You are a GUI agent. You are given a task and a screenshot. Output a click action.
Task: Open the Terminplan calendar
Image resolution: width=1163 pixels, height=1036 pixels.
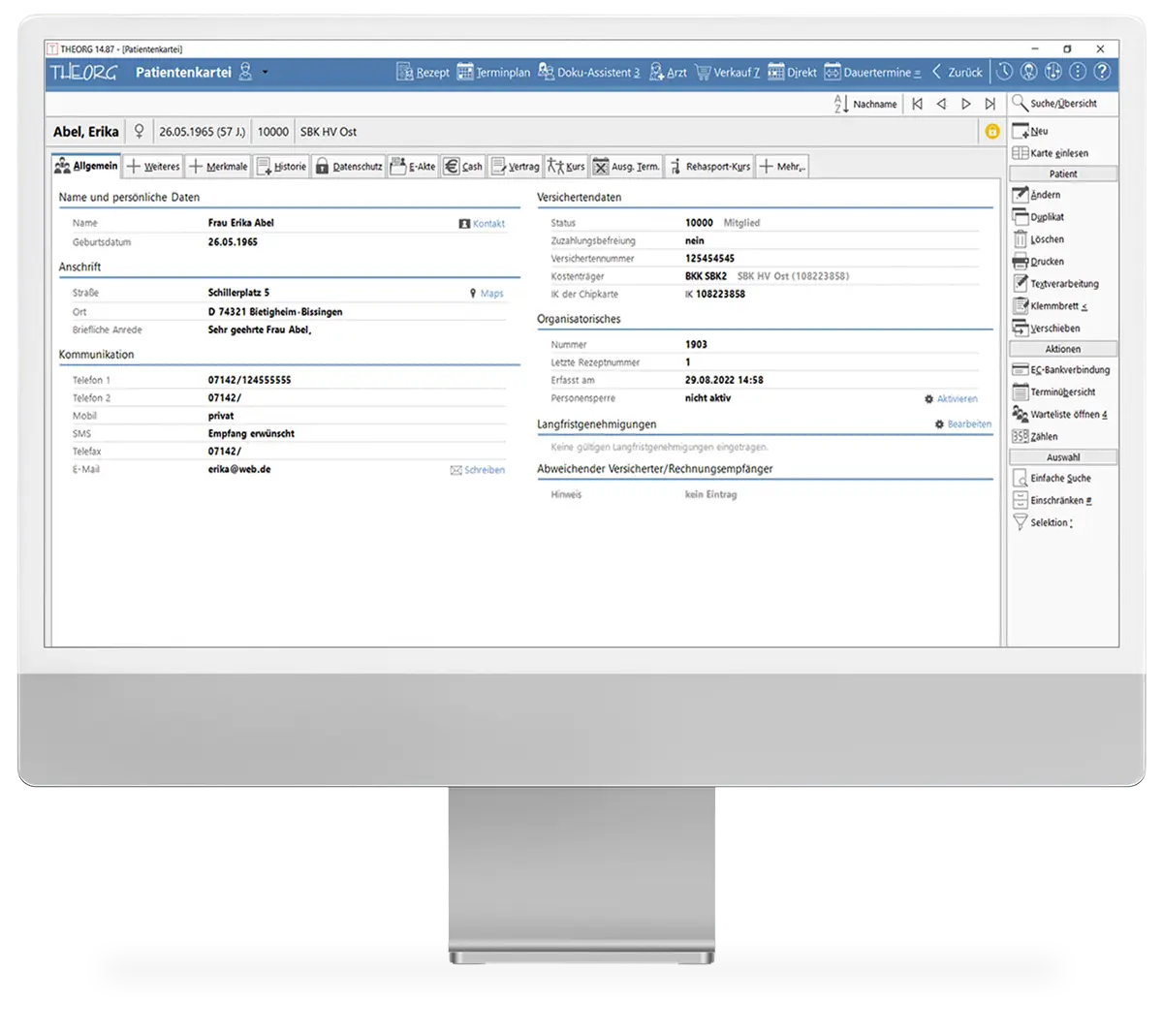(493, 72)
